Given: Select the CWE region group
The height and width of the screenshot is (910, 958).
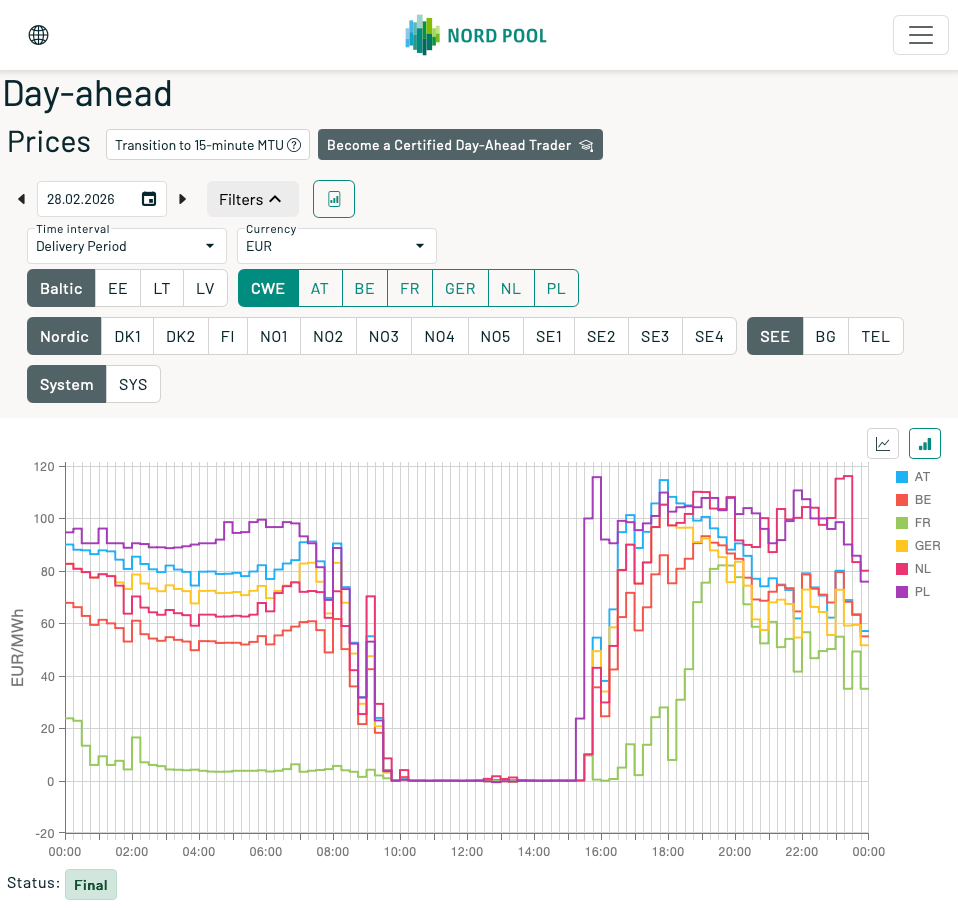Looking at the screenshot, I should tap(268, 288).
